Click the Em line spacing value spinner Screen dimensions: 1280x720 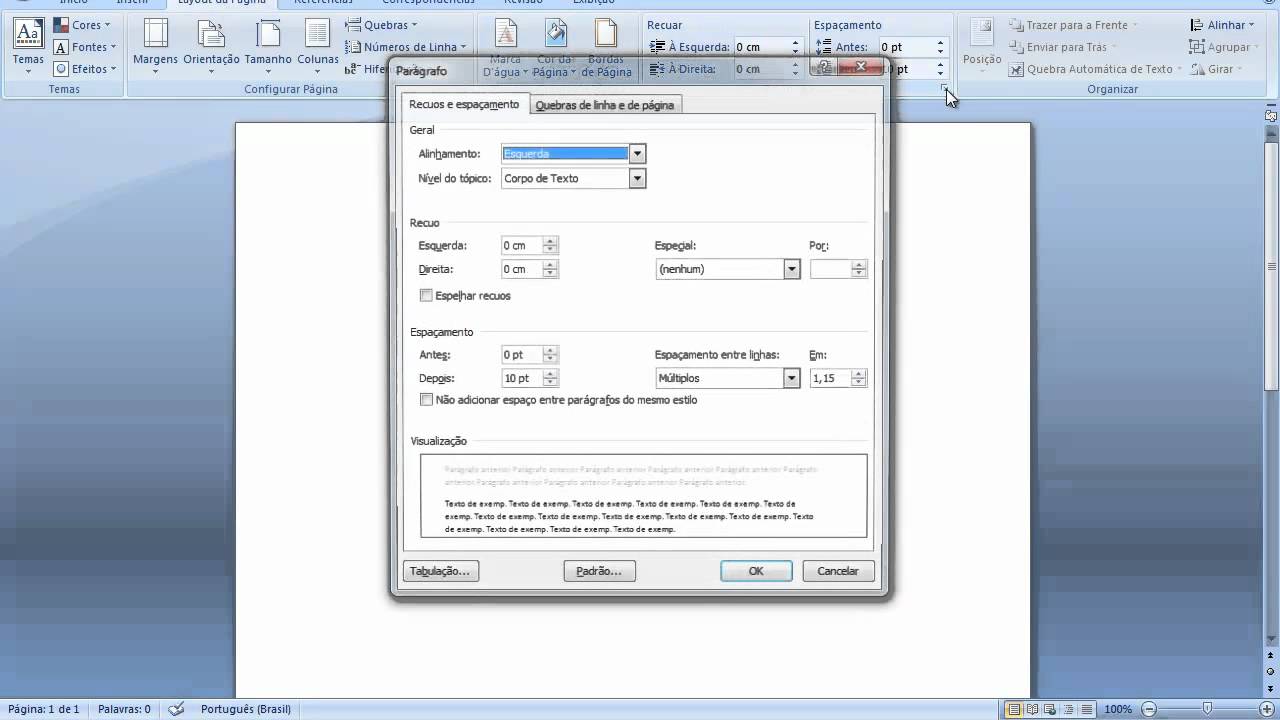(x=858, y=378)
